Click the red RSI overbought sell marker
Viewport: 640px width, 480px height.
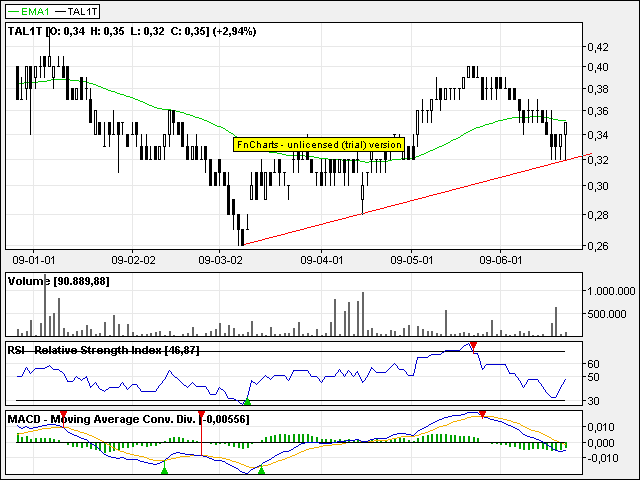(473, 347)
